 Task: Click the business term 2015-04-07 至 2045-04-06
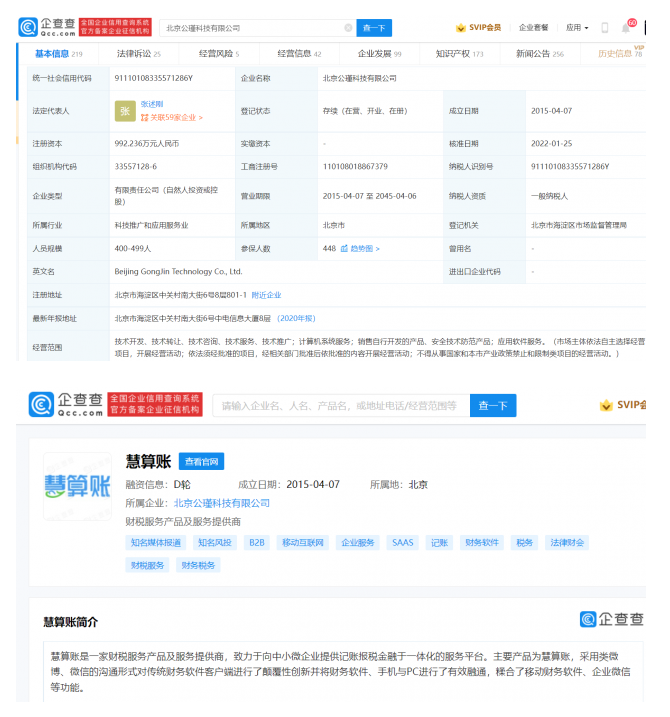[370, 196]
